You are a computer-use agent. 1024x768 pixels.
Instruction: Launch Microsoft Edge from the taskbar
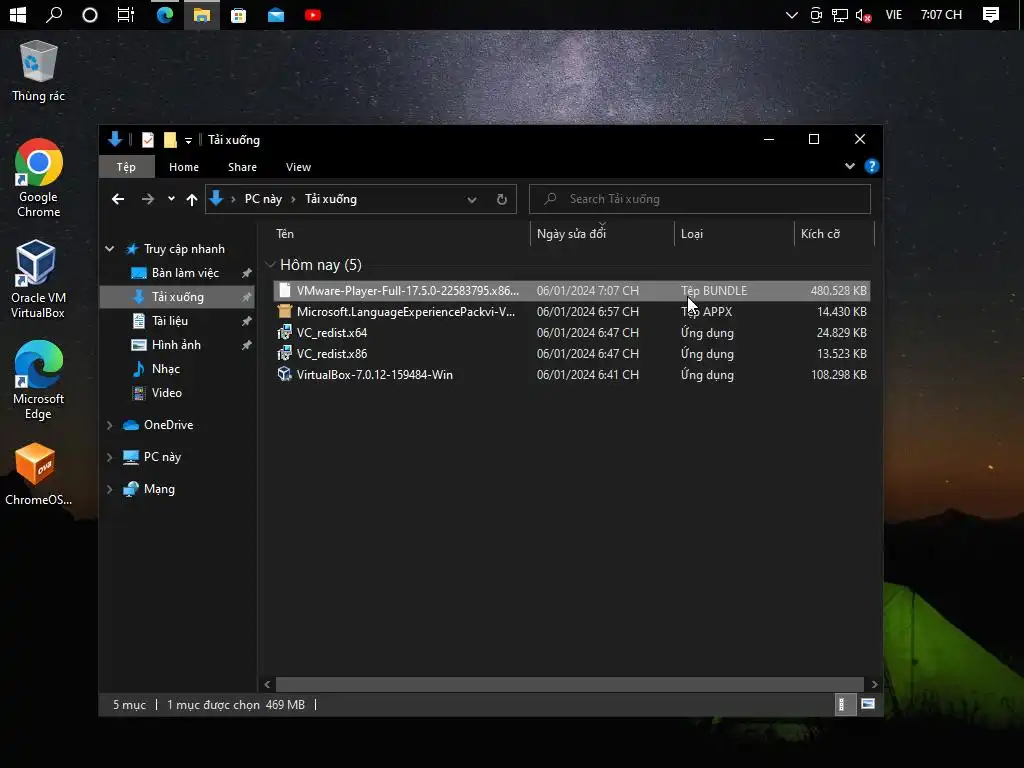165,14
